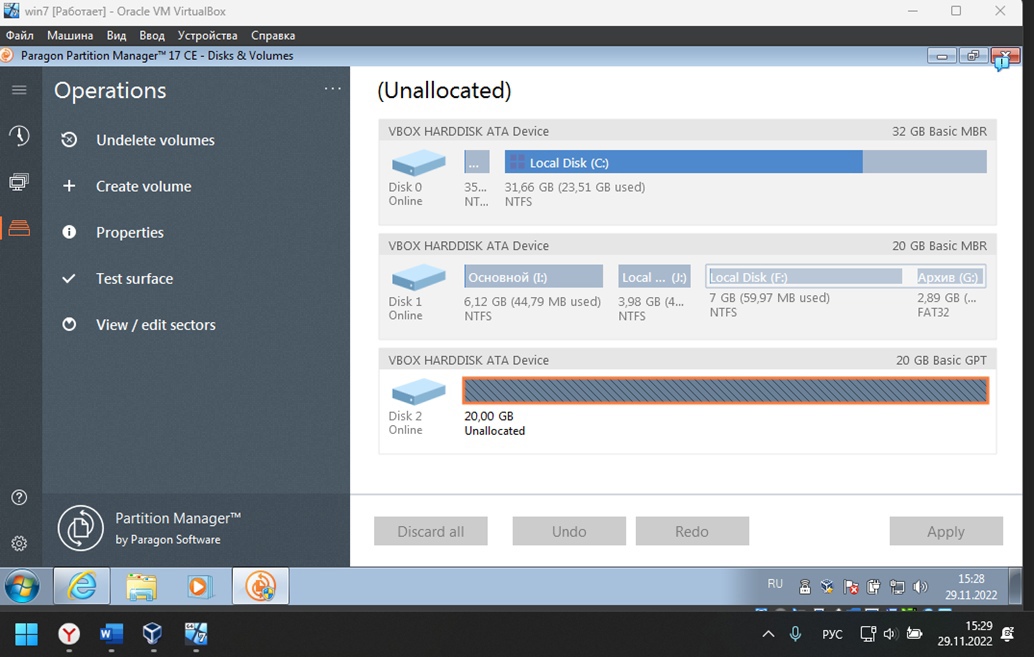1034x657 pixels.
Task: Open VirtualBox Manager in the host taskbar
Action: click(x=152, y=635)
